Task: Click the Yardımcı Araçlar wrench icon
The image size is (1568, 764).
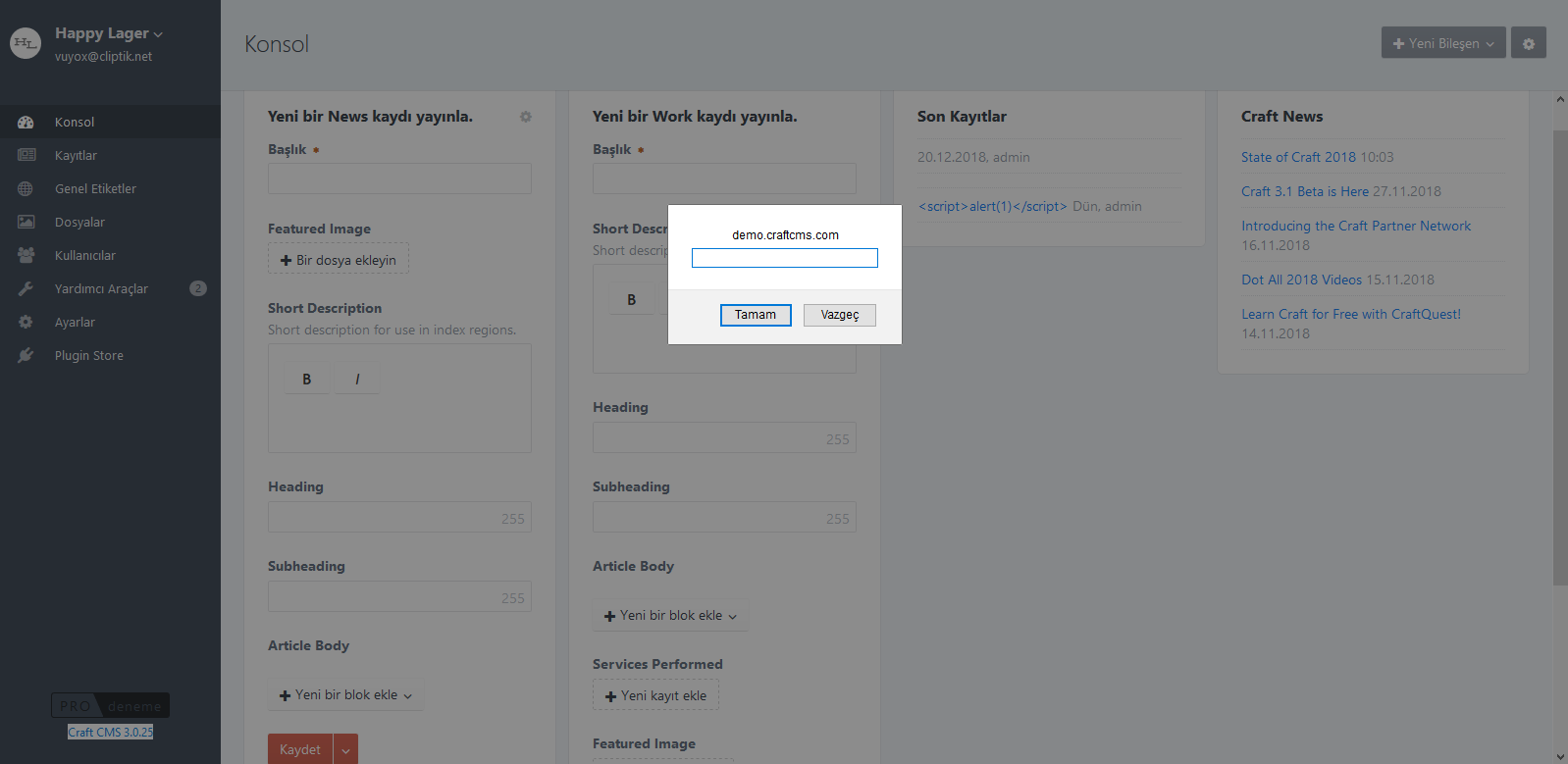Action: point(26,289)
